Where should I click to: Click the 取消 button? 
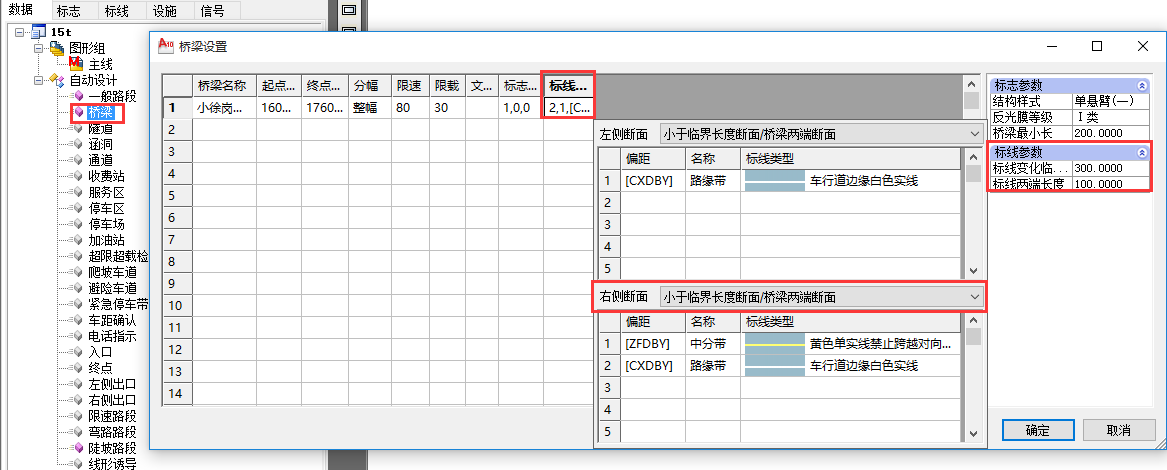pos(1119,430)
